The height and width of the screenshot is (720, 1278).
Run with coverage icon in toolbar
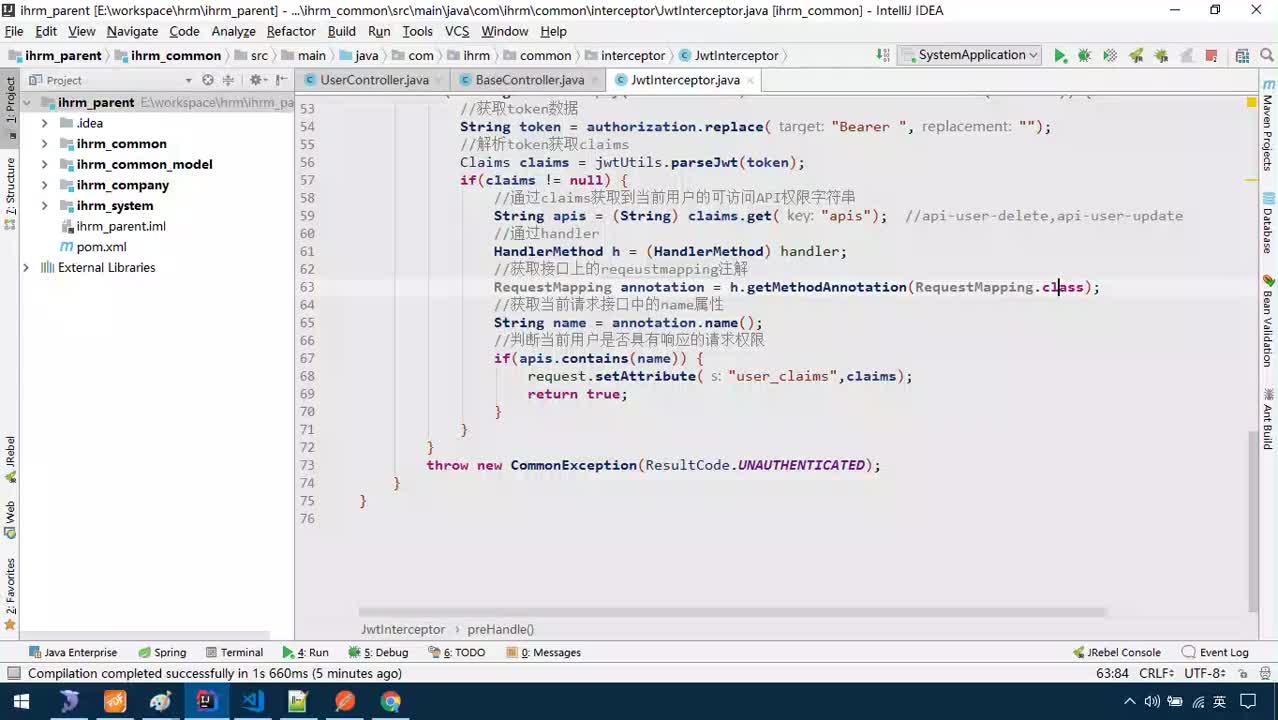pyautogui.click(x=1110, y=56)
